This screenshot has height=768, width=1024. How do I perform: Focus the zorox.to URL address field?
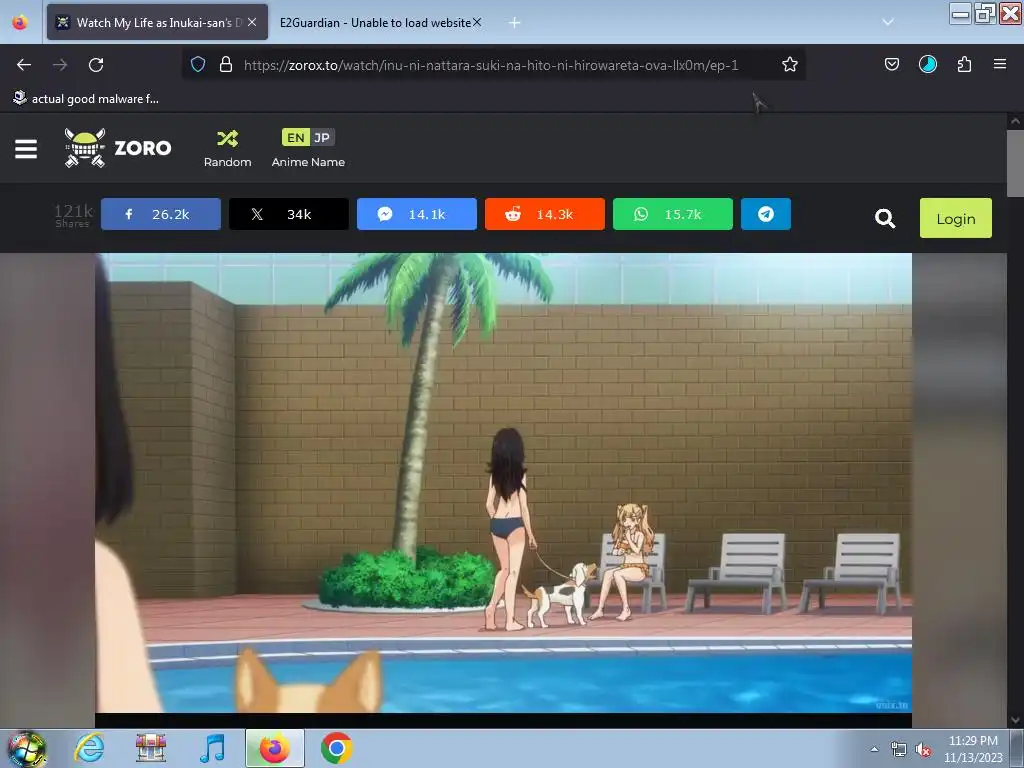point(491,65)
